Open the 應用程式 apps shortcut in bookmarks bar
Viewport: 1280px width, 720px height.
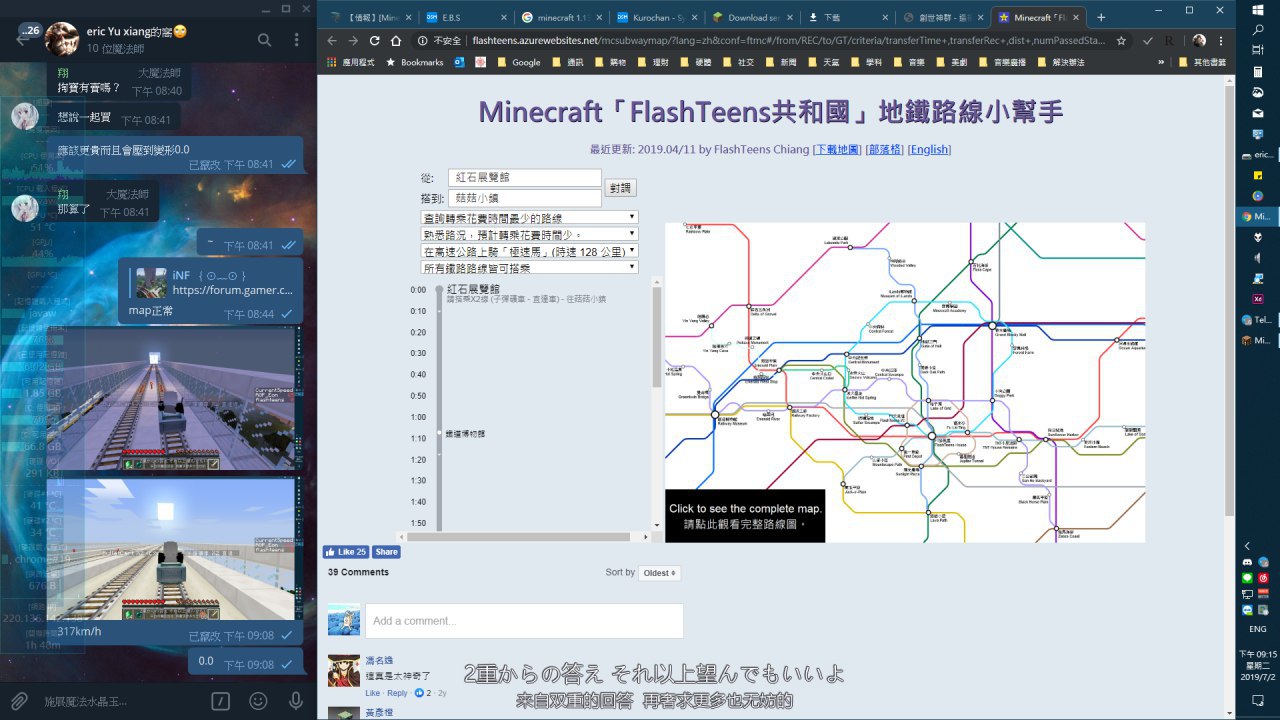(x=349, y=62)
